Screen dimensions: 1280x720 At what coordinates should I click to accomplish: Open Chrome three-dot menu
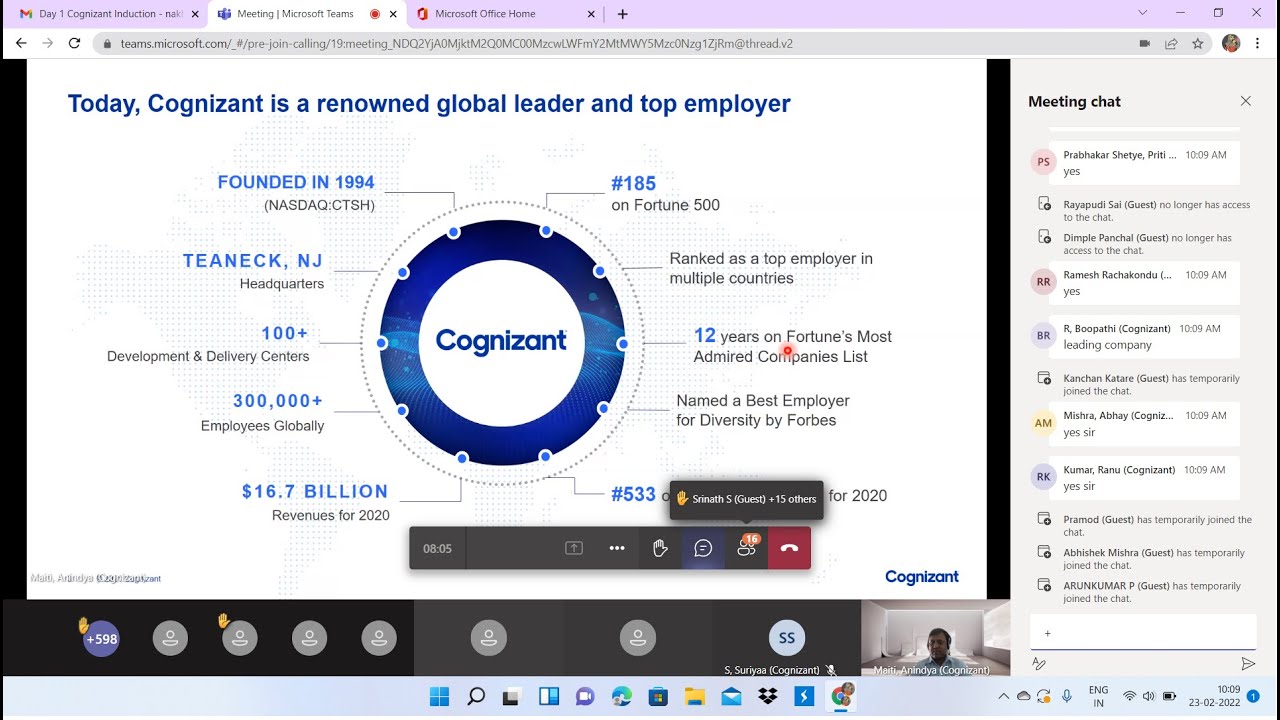[x=1259, y=43]
